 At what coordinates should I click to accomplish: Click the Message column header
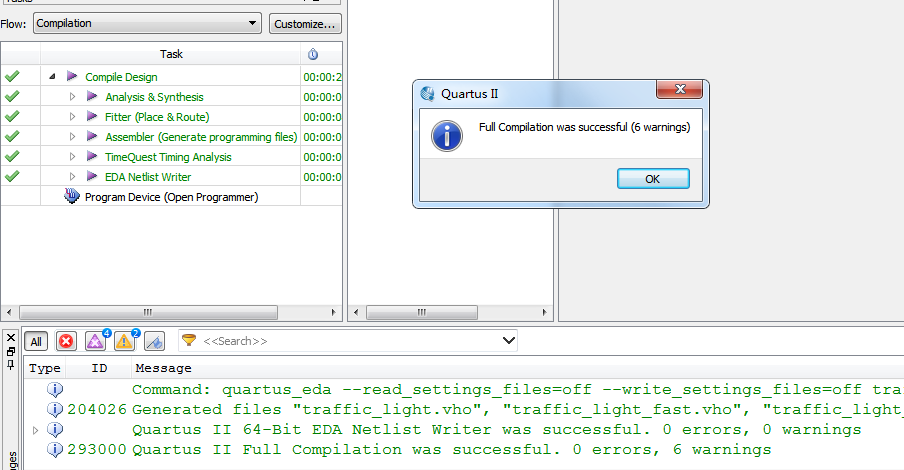pyautogui.click(x=163, y=368)
